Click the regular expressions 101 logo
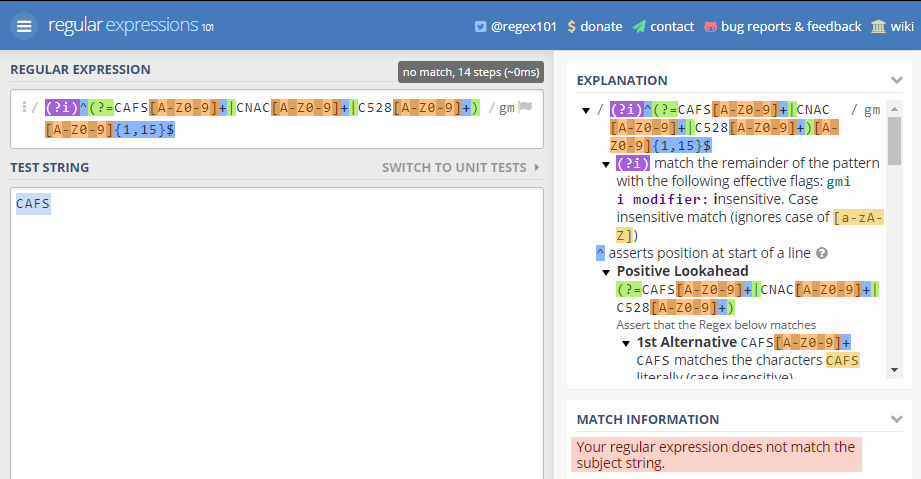This screenshot has height=479, width=921. pyautogui.click(x=130, y=26)
